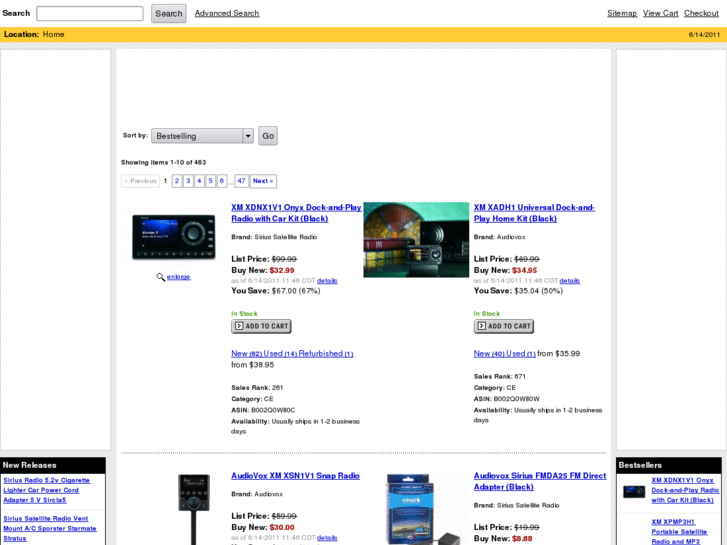Click 'You Save: $67.00 (67%)' text

pos(275,291)
